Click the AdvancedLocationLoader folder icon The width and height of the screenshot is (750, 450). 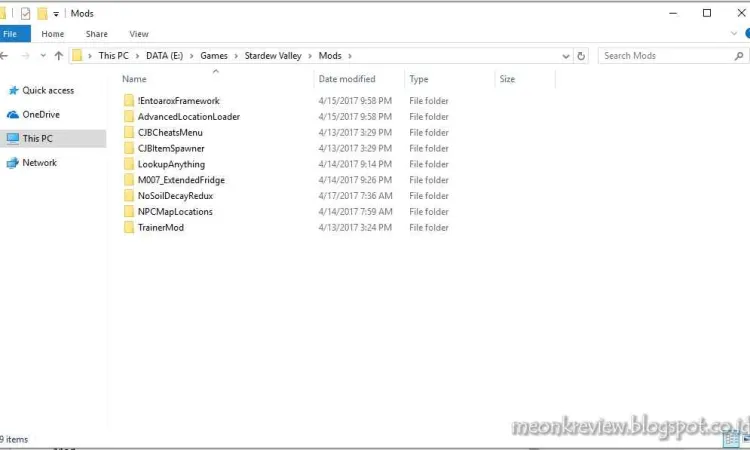(x=129, y=116)
